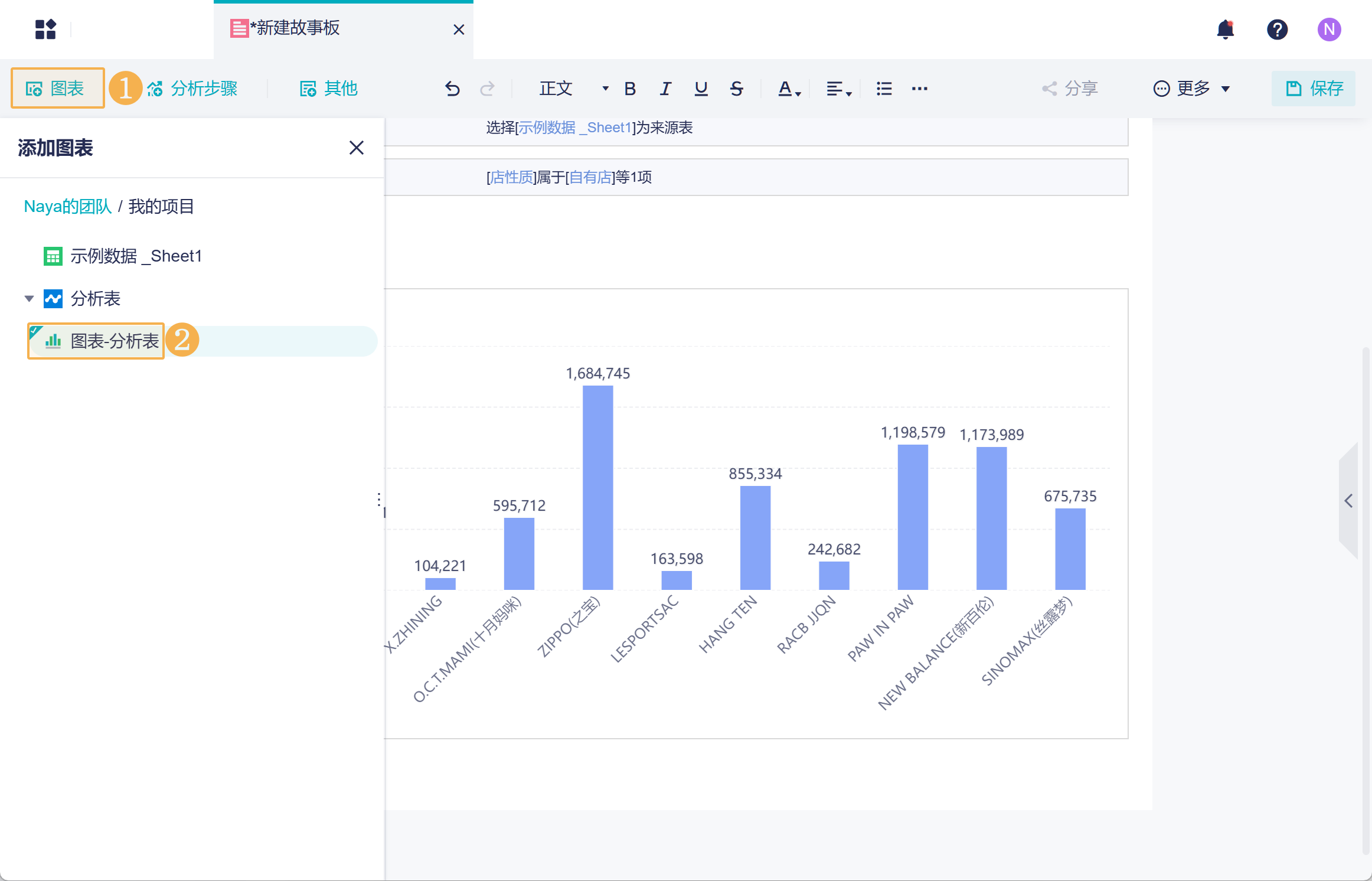Click the 店性质 field link
1372x881 pixels.
[512, 177]
